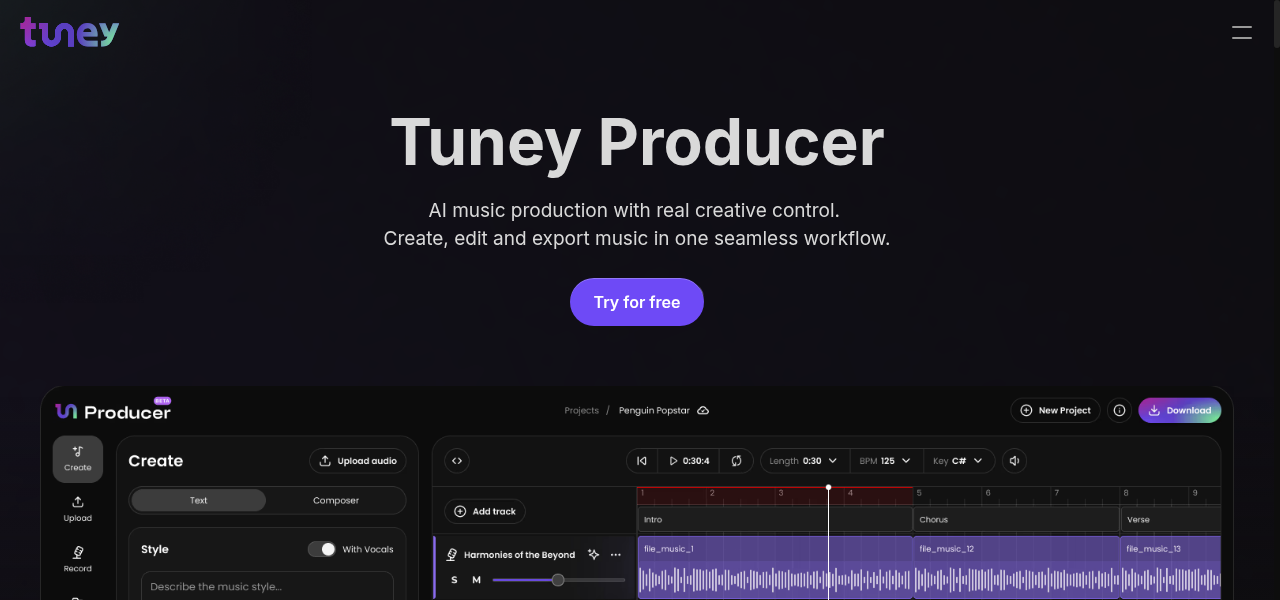Open the master volume speaker icon
Viewport: 1280px width, 600px height.
(1013, 460)
